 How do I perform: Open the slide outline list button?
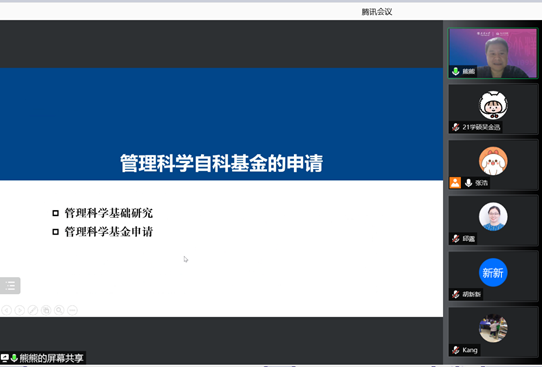pyautogui.click(x=10, y=286)
